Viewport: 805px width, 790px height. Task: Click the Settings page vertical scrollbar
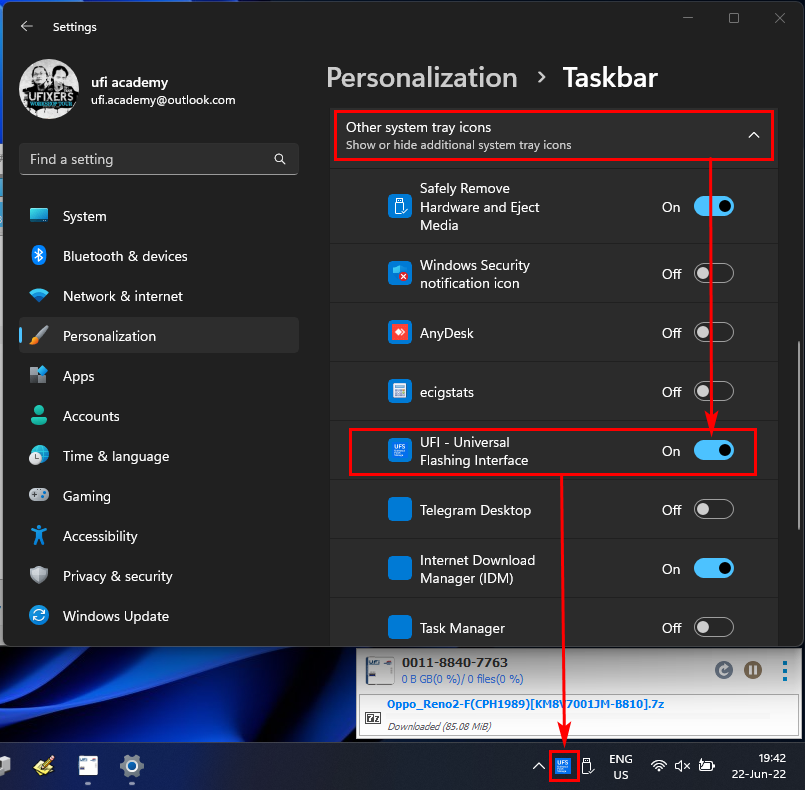coord(798,435)
